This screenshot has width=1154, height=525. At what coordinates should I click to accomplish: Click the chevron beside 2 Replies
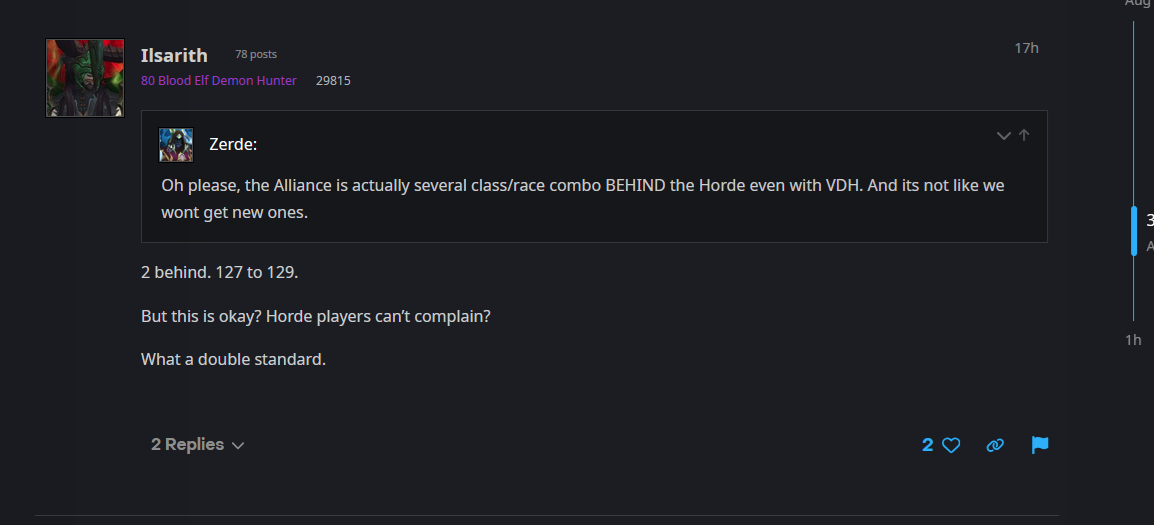[238, 445]
